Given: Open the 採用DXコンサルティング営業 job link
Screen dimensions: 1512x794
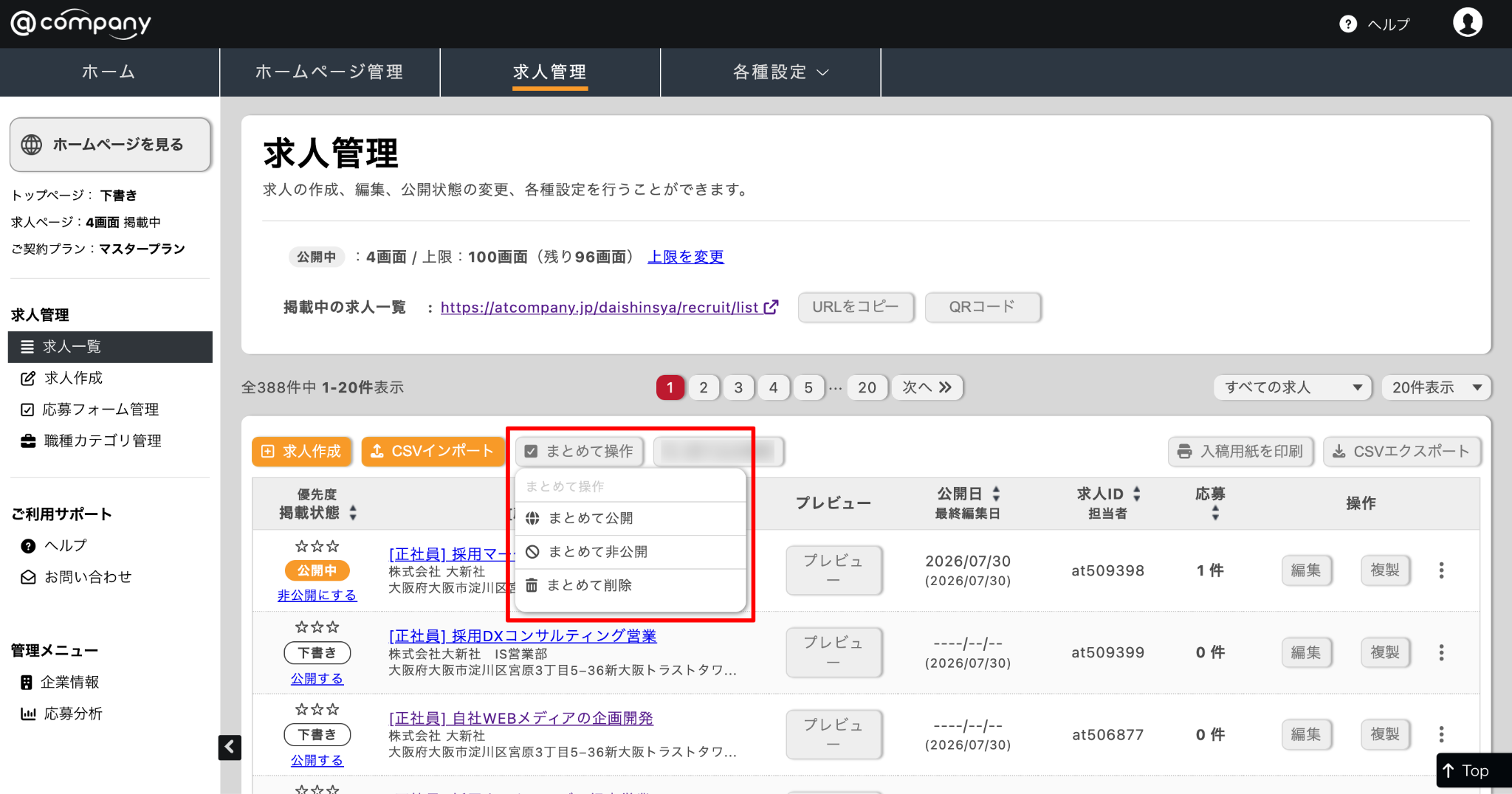Looking at the screenshot, I should (523, 636).
